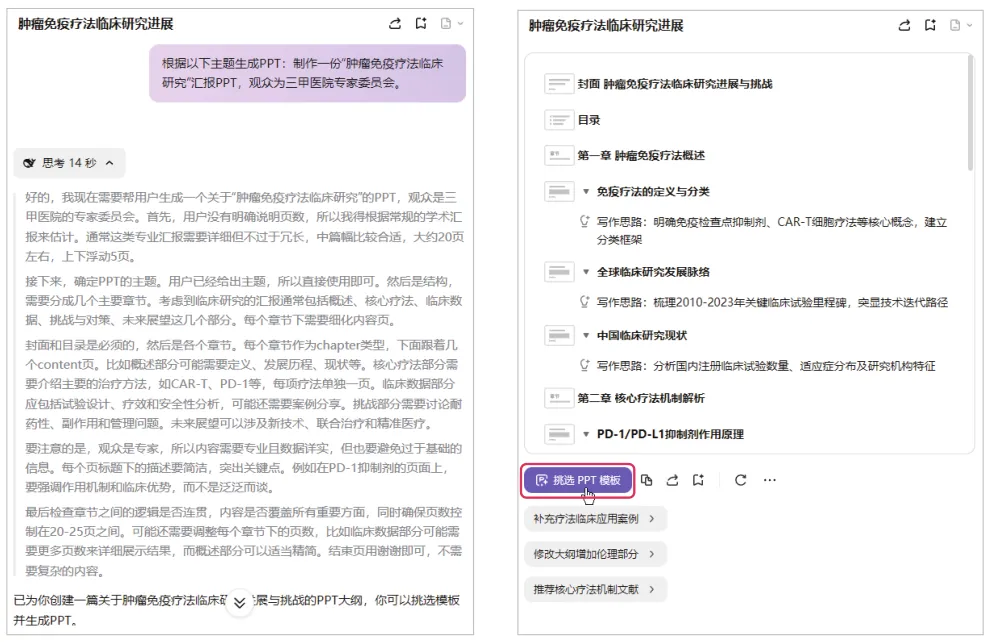Select suggestion 推荐核心疗法机制文献
This screenshot has width=988, height=642.
coord(595,590)
